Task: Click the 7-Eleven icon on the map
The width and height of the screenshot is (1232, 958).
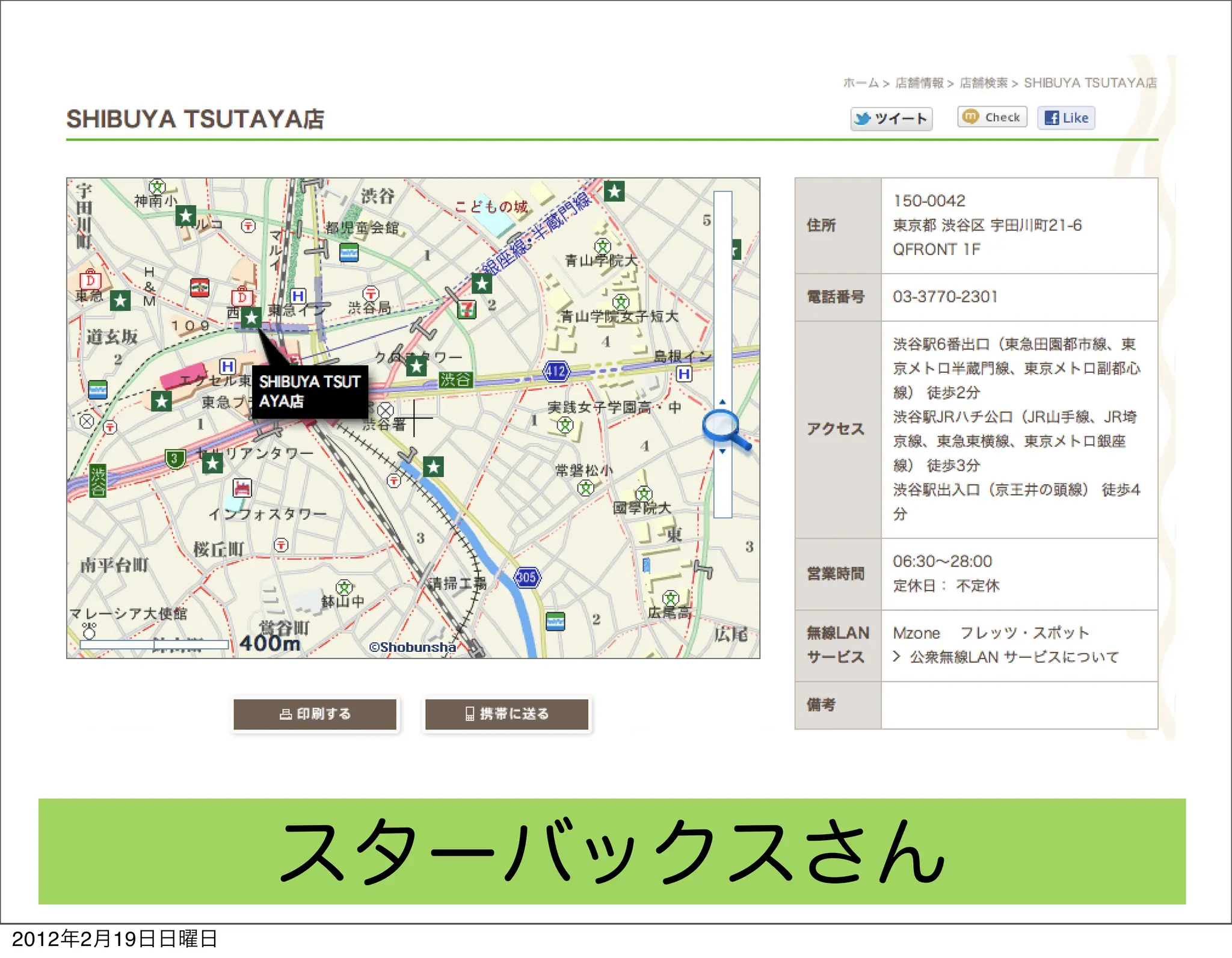Action: (x=466, y=309)
